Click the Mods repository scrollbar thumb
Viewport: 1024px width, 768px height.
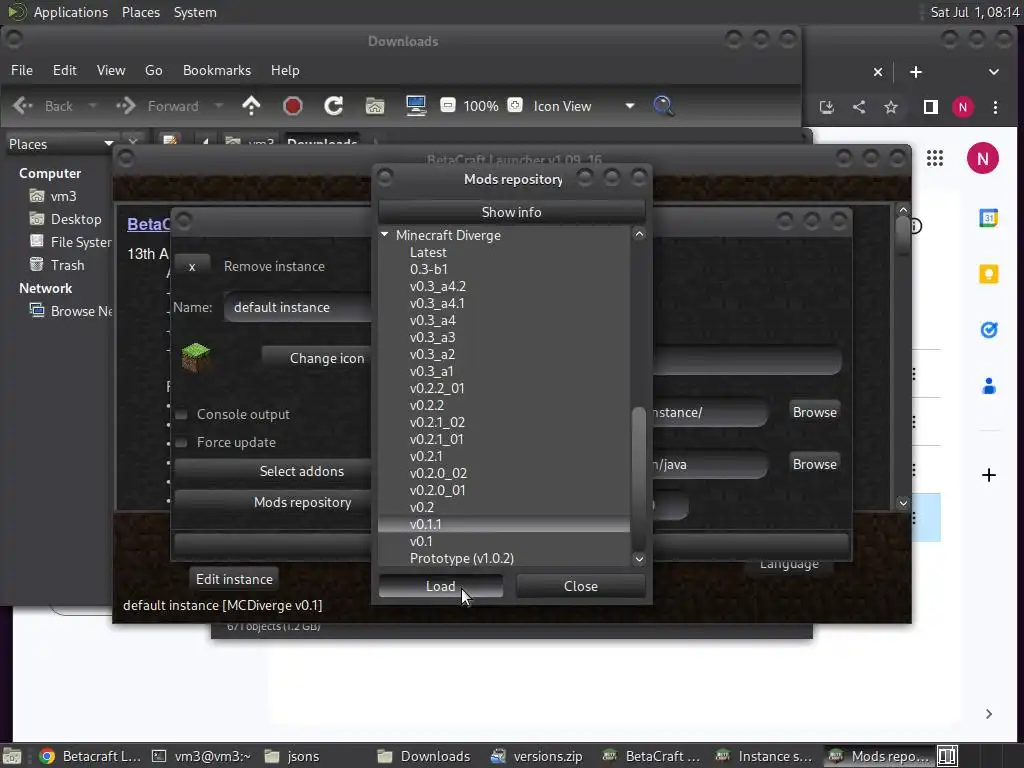tap(639, 479)
